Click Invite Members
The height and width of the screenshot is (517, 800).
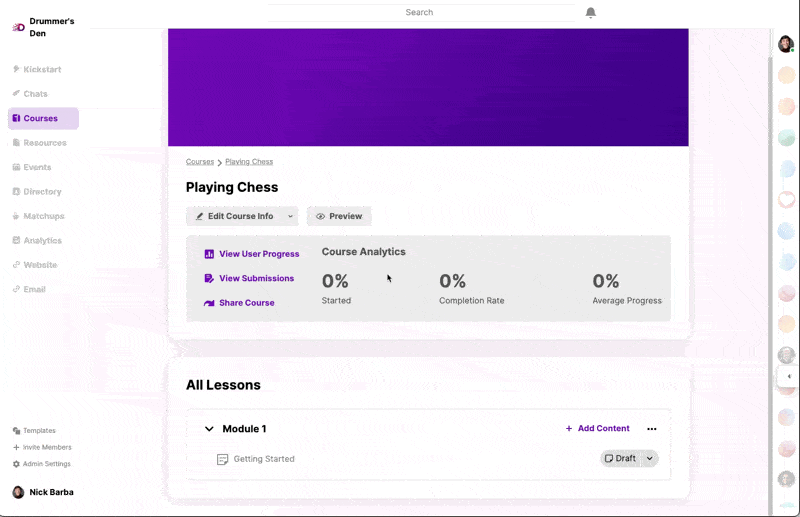click(x=42, y=448)
